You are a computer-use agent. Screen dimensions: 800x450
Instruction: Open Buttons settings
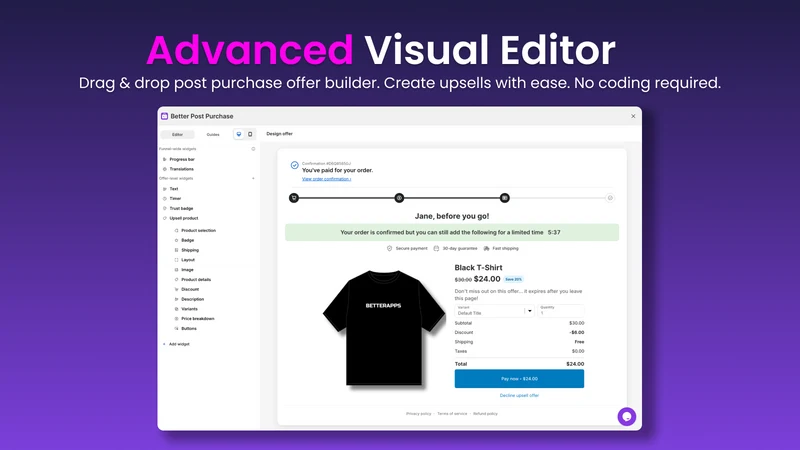pos(189,329)
